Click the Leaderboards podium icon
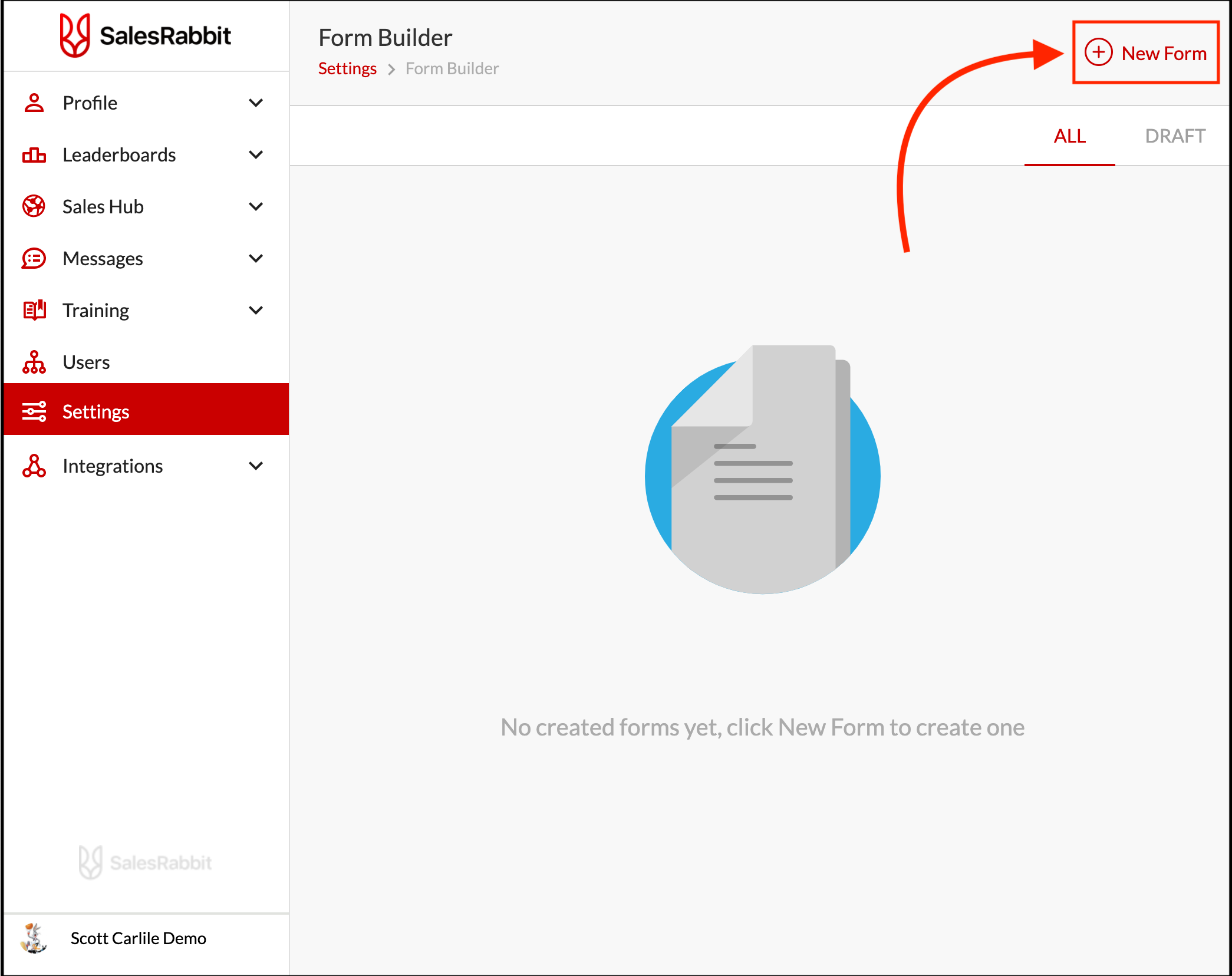 pyautogui.click(x=34, y=155)
